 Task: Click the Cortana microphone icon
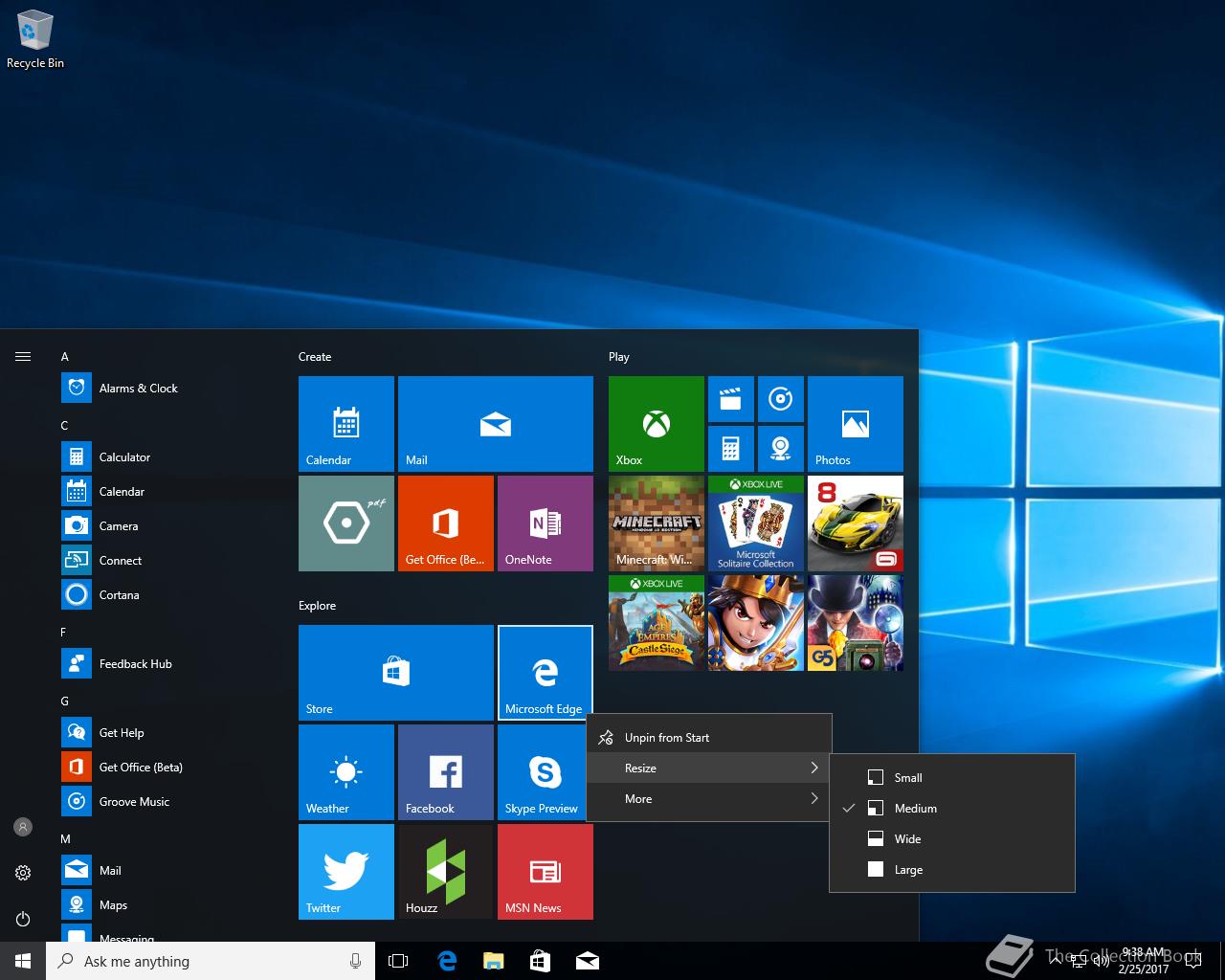point(356,961)
